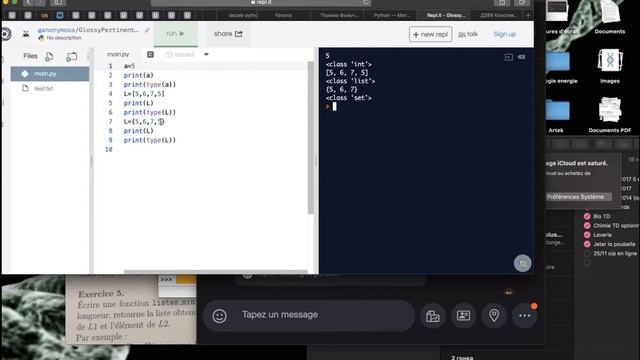Image resolution: width=640 pixels, height=360 pixels.
Task: Check the '25/11 cip en ligne' reminder
Action: (x=587, y=253)
